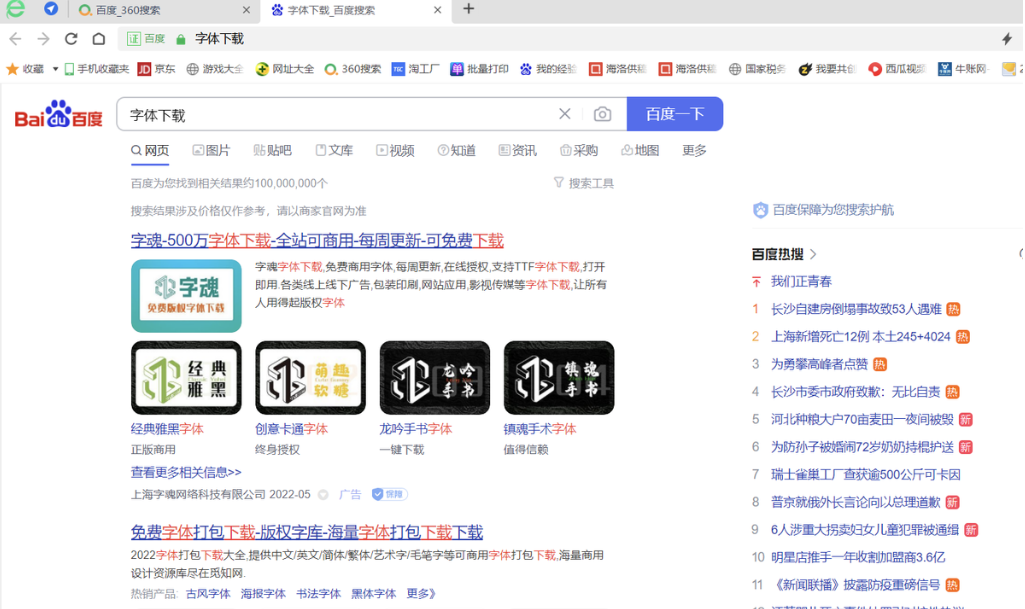Viewport: 1025px width, 609px height.
Task: Open the 360搜索 bookmark
Action: [x=353, y=69]
